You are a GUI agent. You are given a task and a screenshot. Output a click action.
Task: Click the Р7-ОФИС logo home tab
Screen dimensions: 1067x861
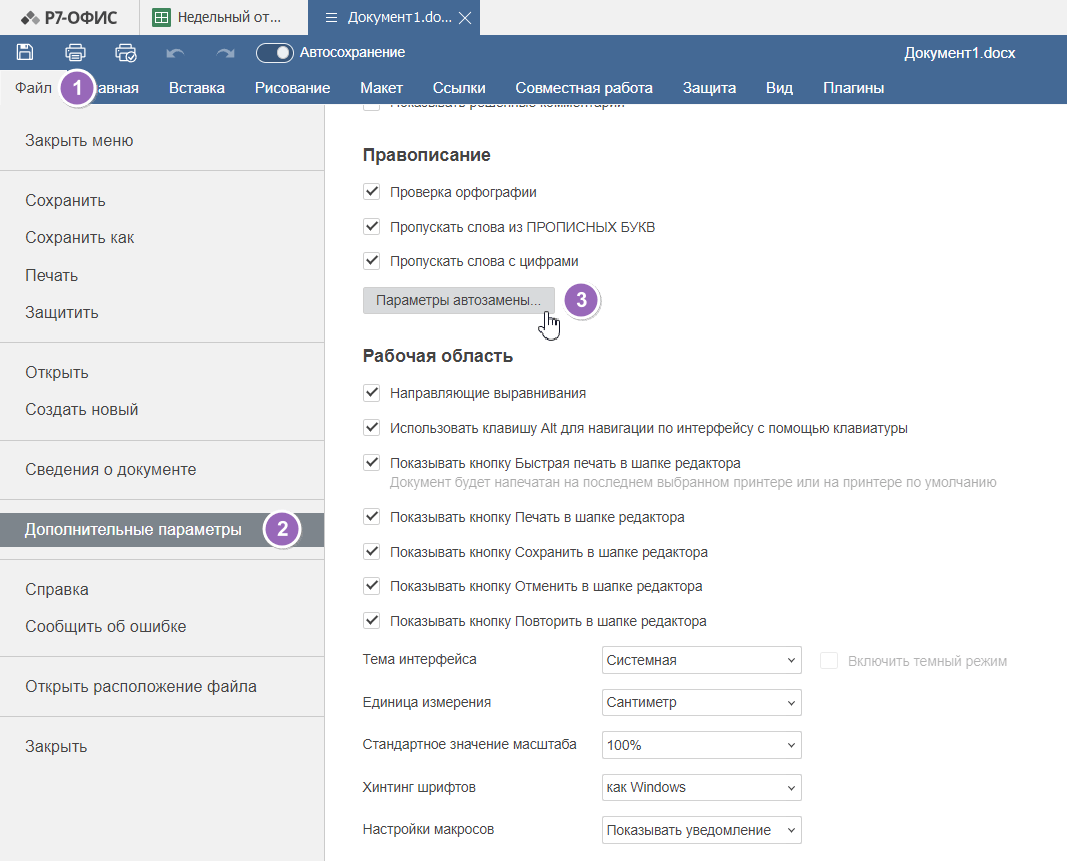[69, 18]
